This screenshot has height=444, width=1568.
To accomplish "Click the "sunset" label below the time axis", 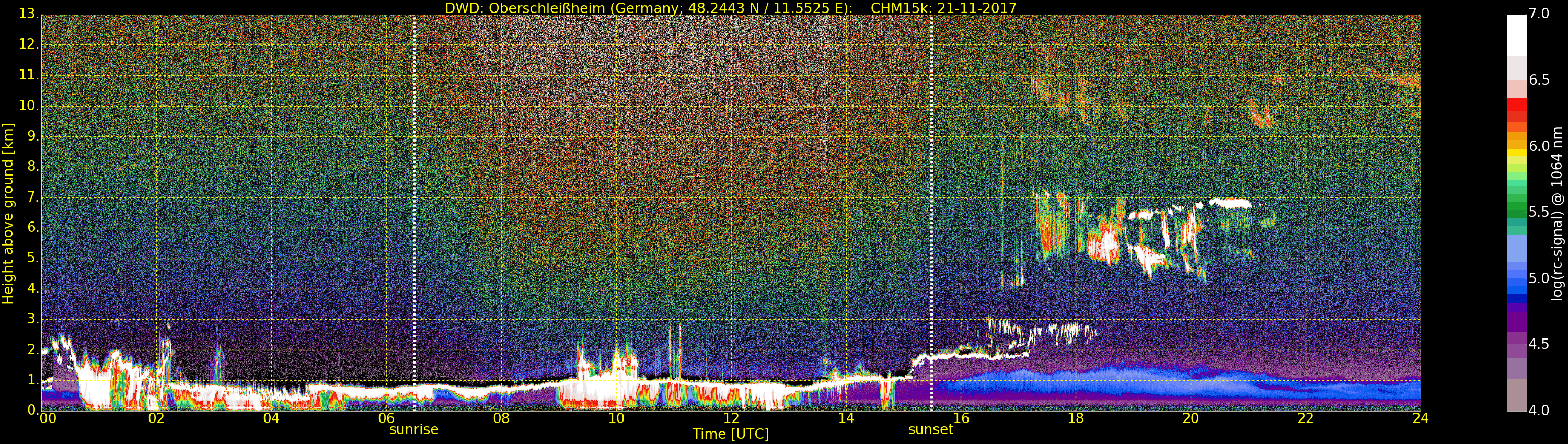I will [x=931, y=429].
